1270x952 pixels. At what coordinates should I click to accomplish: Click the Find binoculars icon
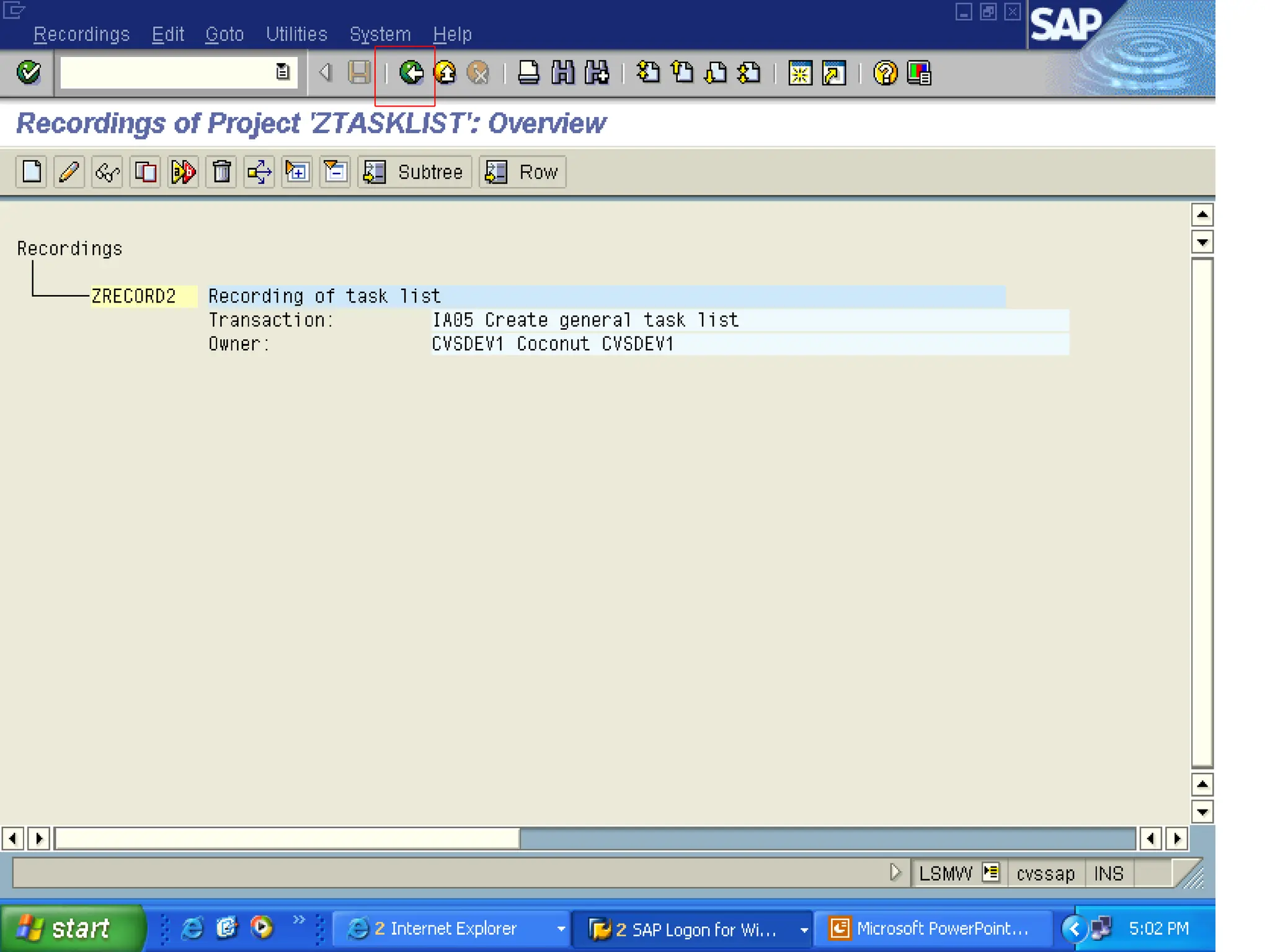click(562, 73)
